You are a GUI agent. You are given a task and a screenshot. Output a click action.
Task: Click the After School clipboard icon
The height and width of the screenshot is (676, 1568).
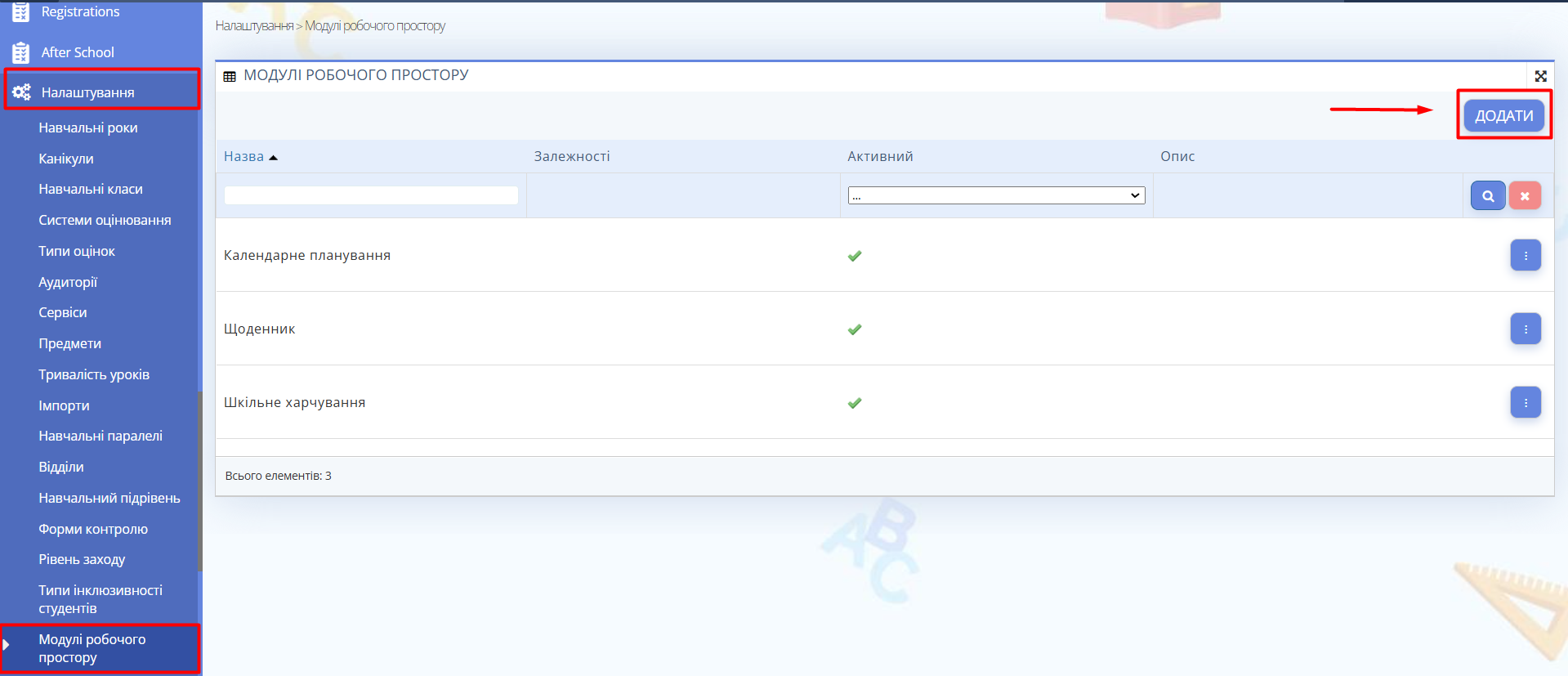[x=21, y=52]
